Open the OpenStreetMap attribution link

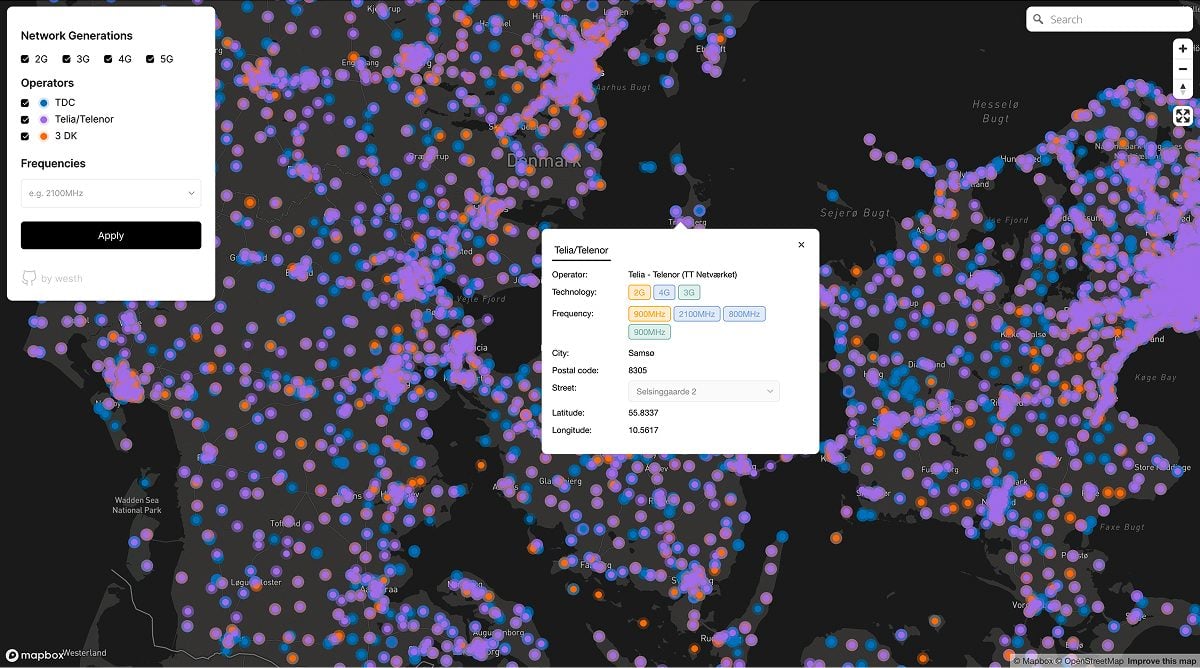point(1088,661)
